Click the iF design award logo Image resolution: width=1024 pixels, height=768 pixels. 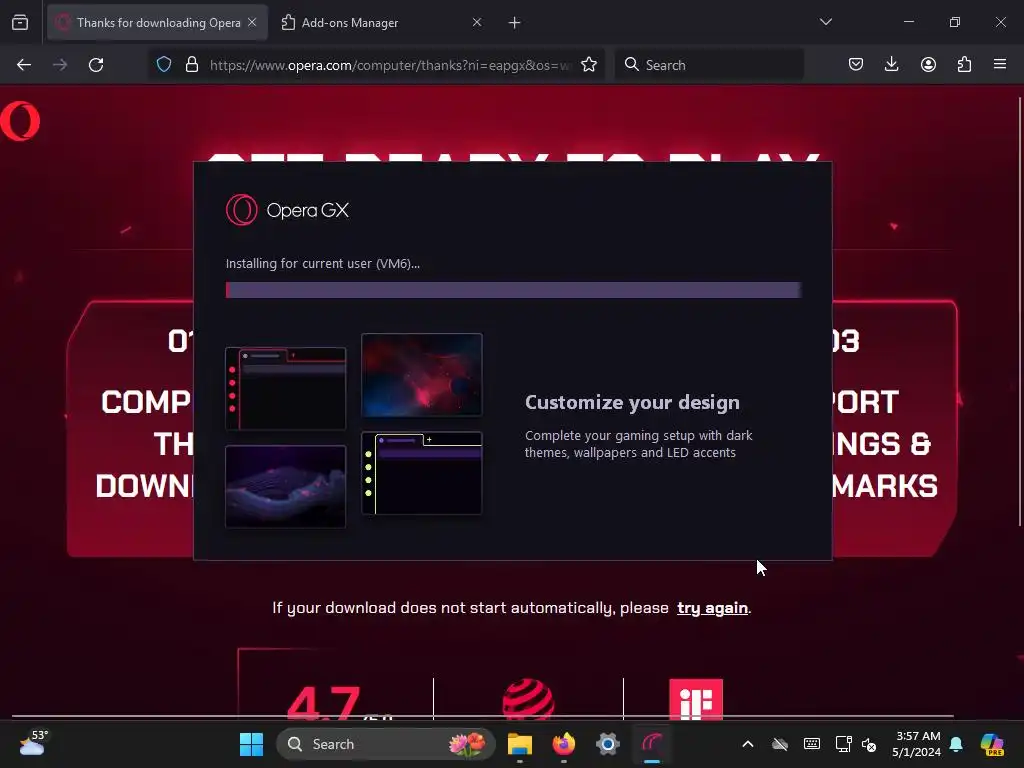(x=696, y=699)
